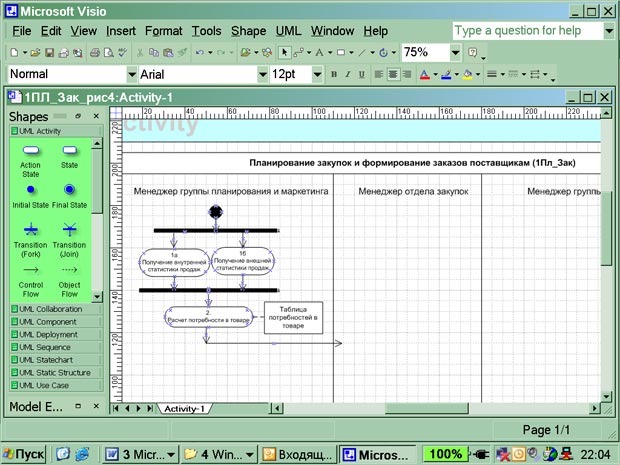Select the Transition (Fork) shape
The image size is (620, 465).
31,229
